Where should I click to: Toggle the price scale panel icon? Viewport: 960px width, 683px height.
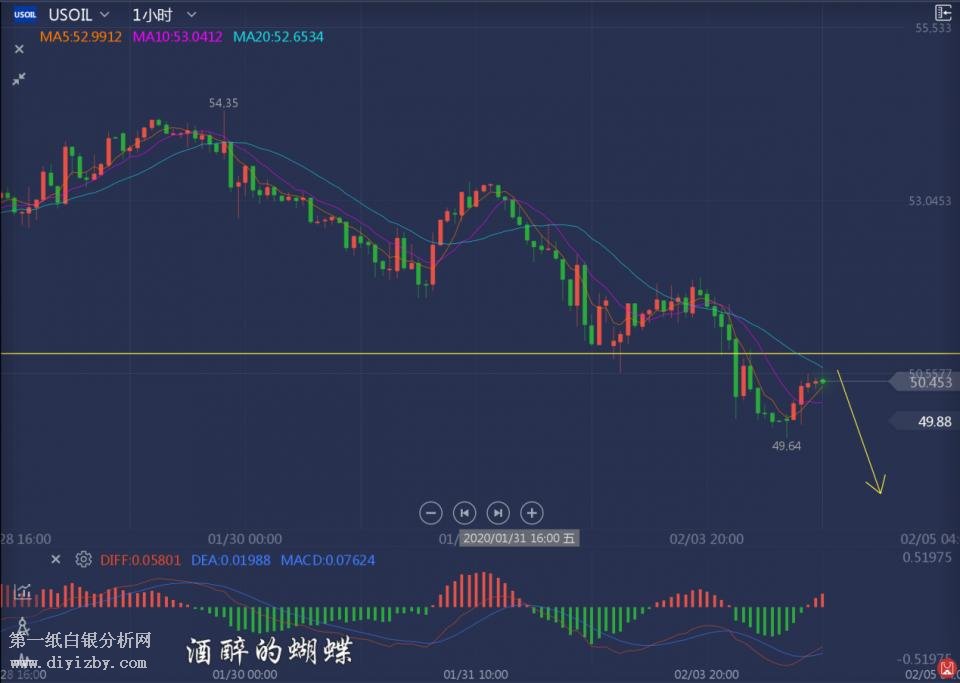pyautogui.click(x=943, y=12)
